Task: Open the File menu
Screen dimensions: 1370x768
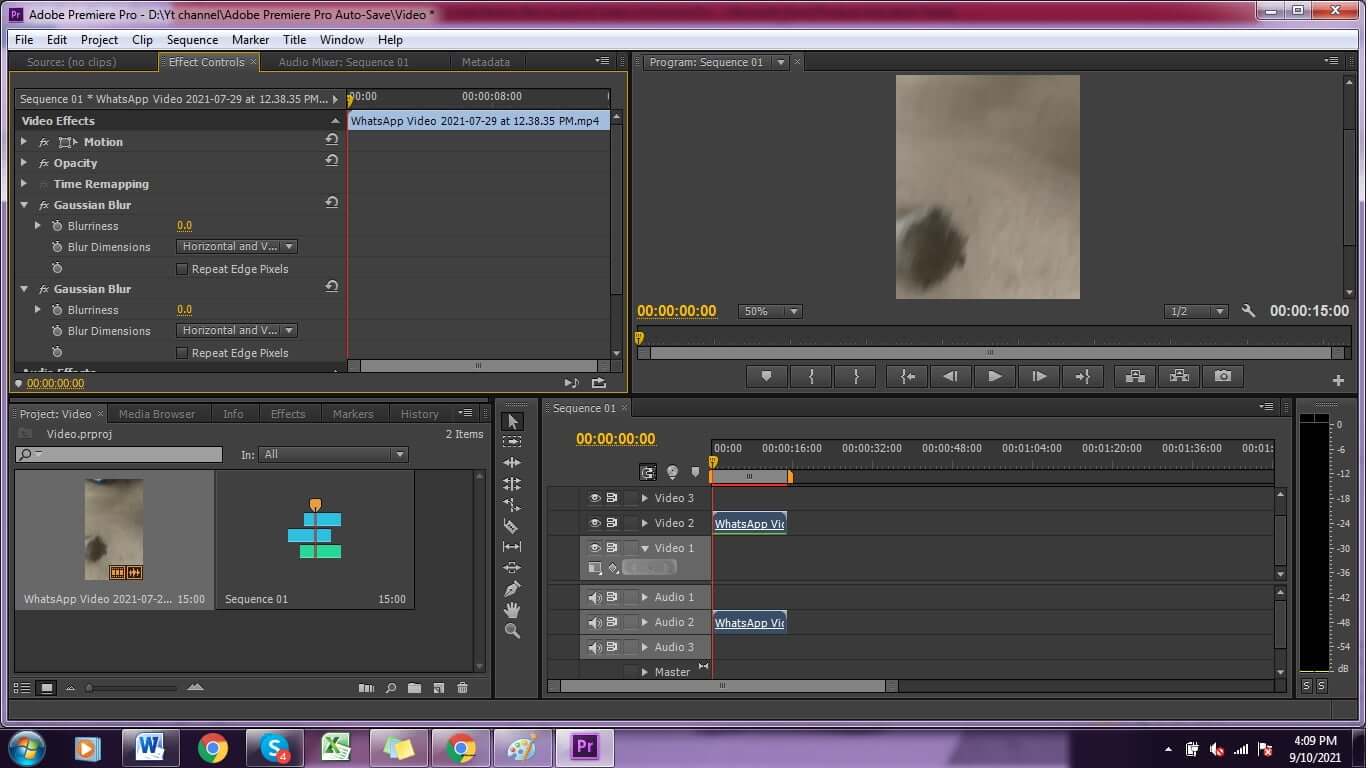Action: pos(24,40)
